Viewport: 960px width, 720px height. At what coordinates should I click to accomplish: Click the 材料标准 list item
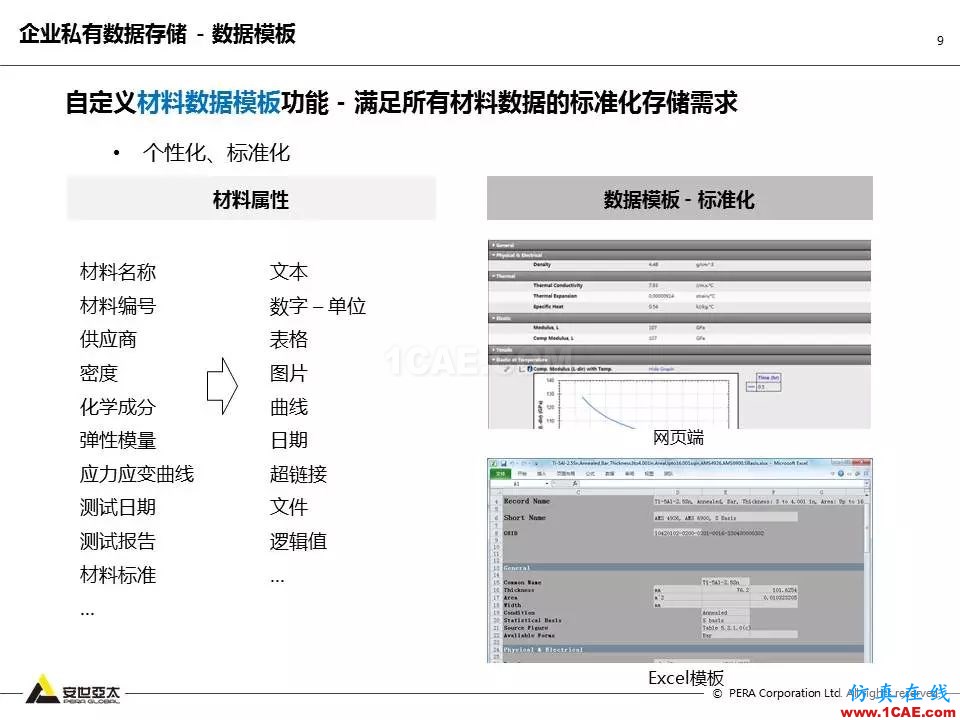(118, 575)
